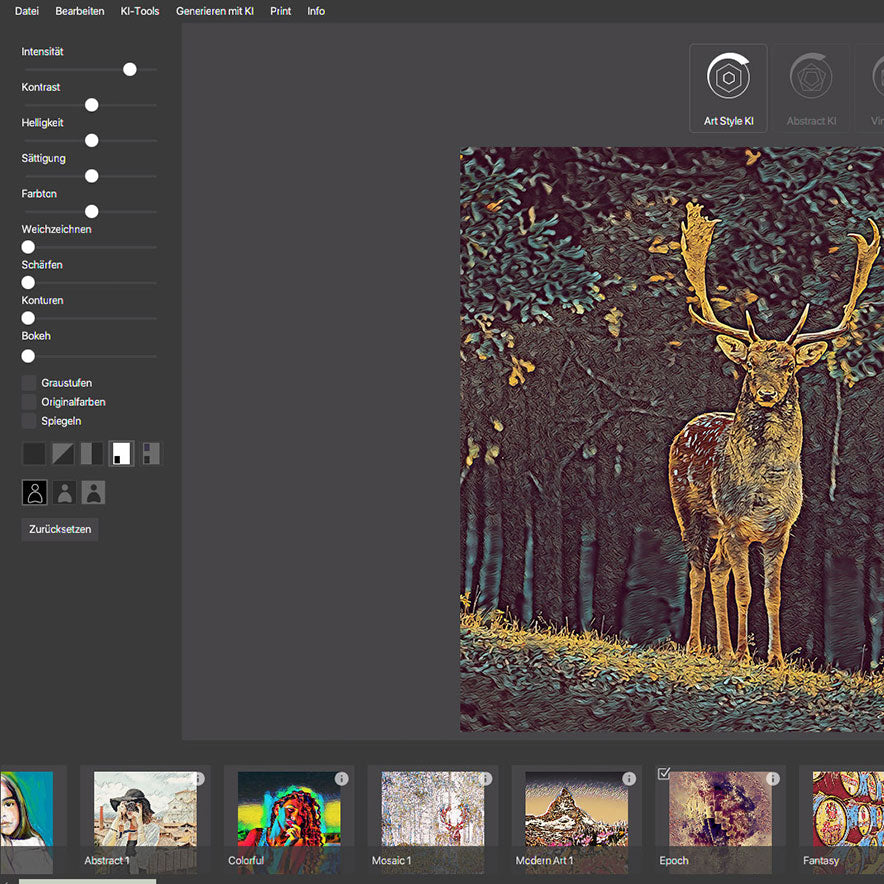Toggle the Spiegeln checkbox
This screenshot has height=884, width=884.
click(29, 421)
